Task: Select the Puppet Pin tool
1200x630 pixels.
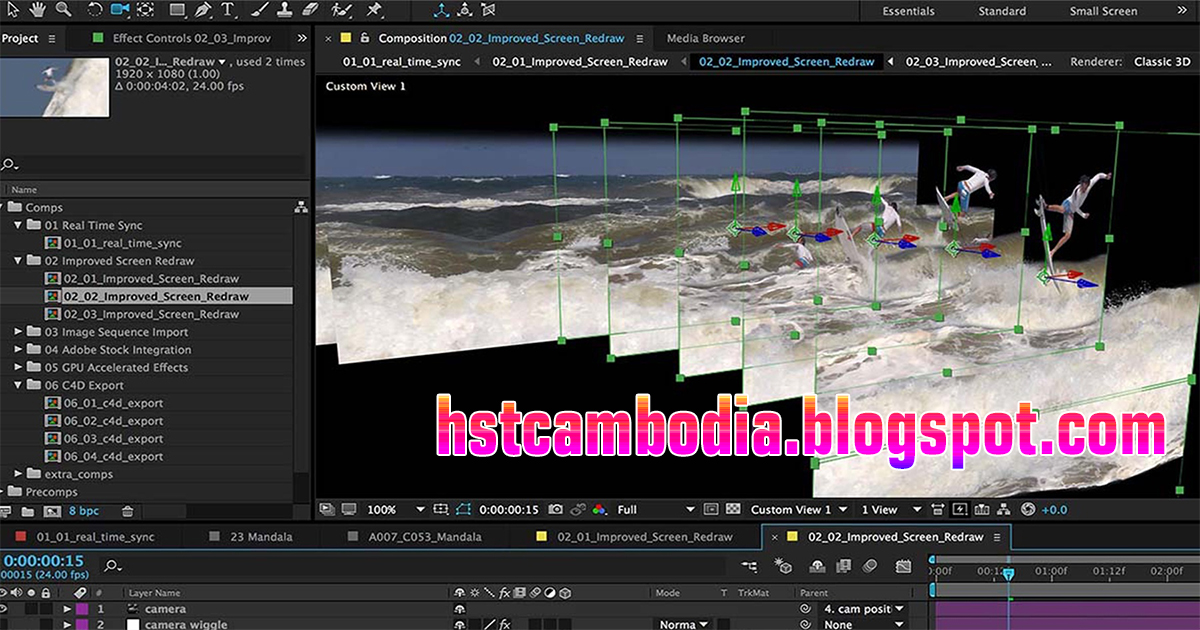Action: tap(375, 10)
